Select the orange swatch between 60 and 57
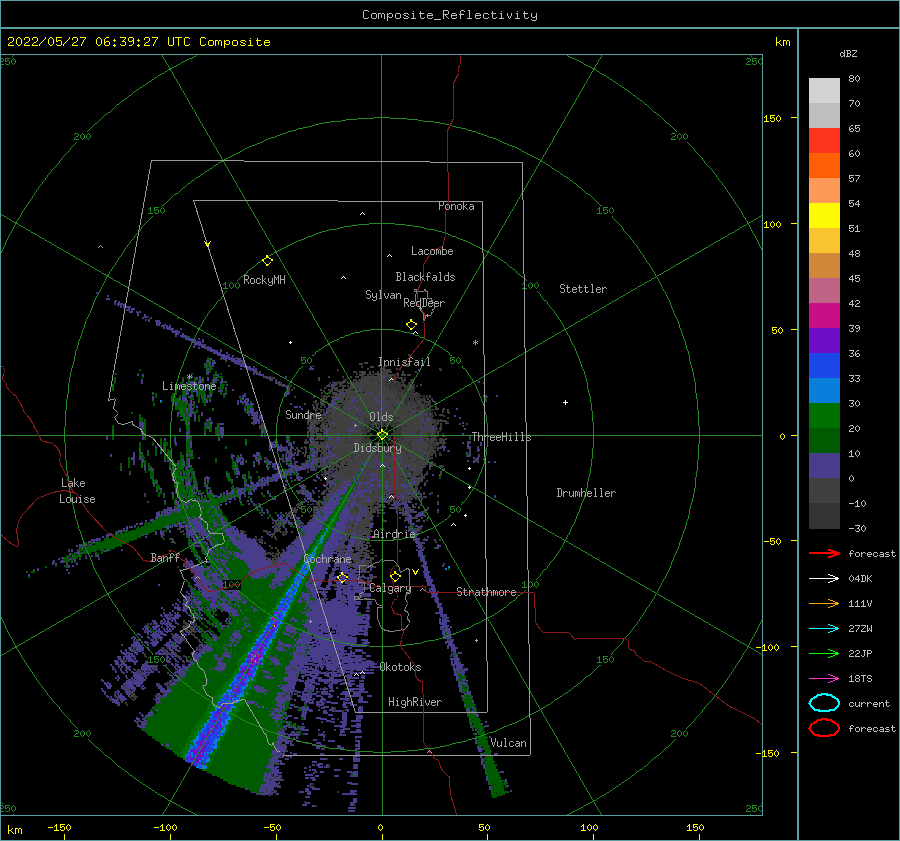The width and height of the screenshot is (900, 841). tap(824, 165)
